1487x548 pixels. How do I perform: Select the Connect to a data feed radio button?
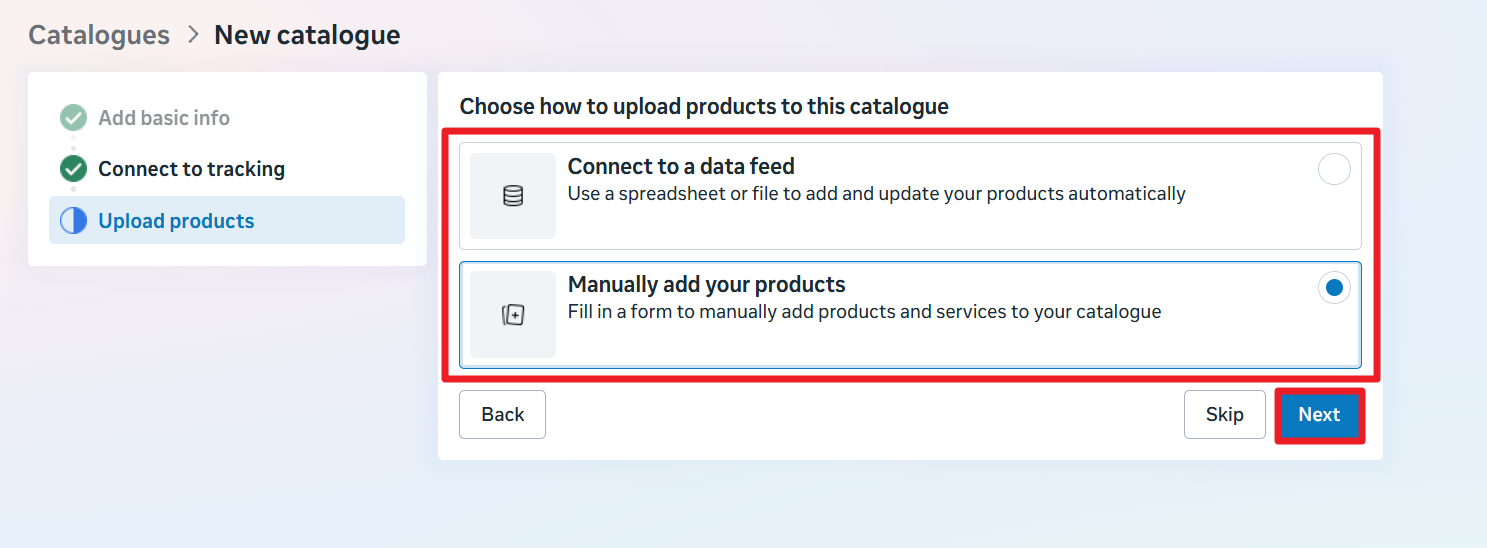click(x=1334, y=169)
